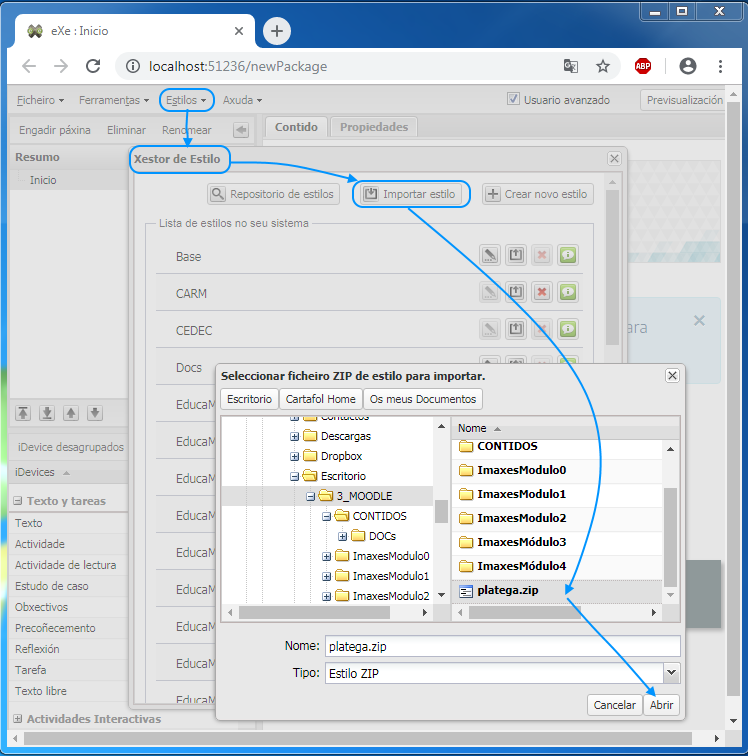Open the Ferramentas menu
This screenshot has width=748, height=756.
pyautogui.click(x=113, y=100)
